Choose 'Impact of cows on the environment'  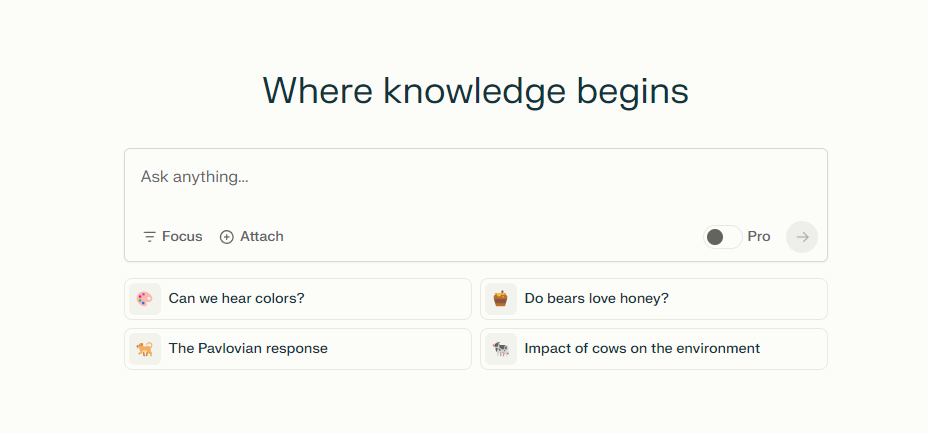[x=654, y=349]
